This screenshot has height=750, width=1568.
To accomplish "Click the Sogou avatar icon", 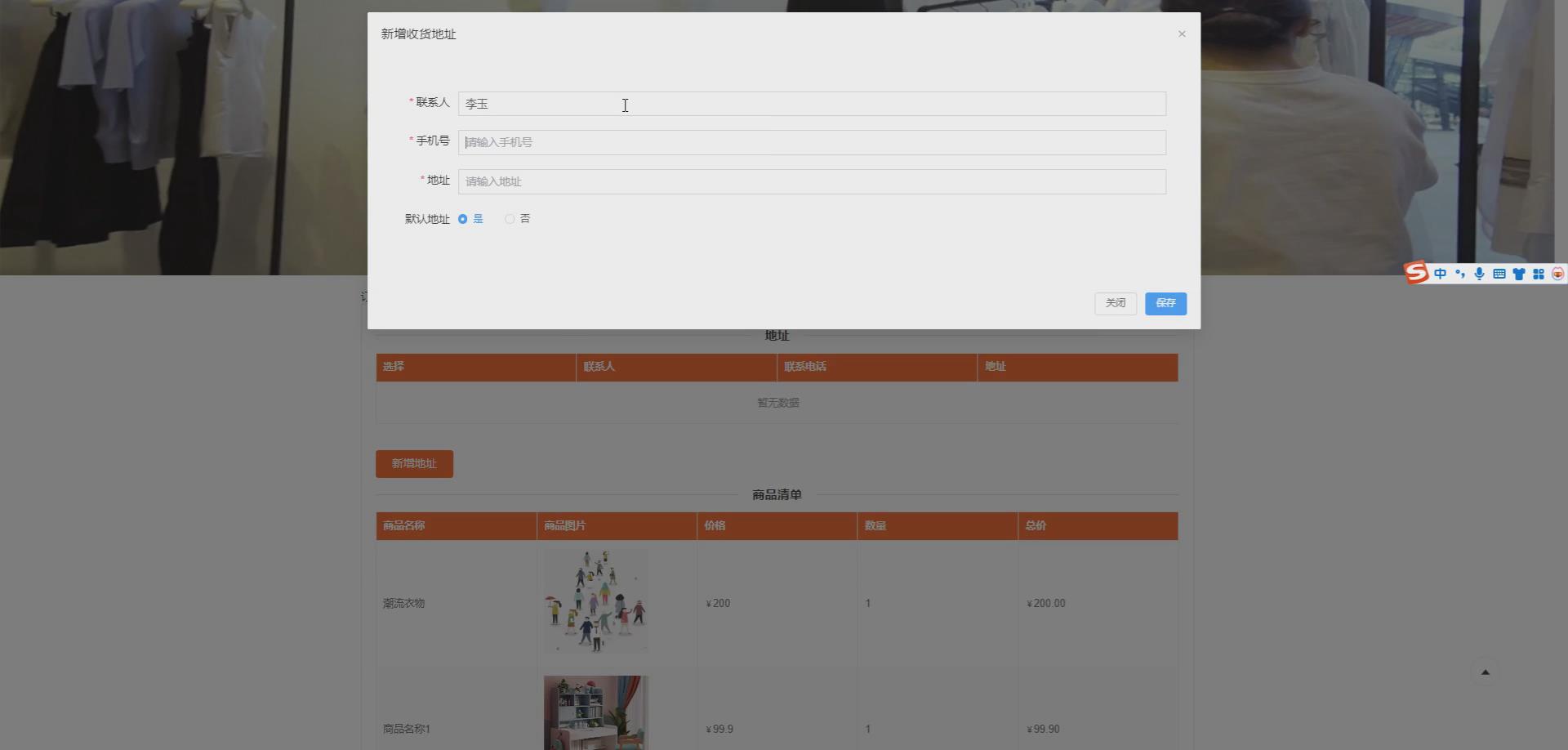I will tap(1557, 274).
